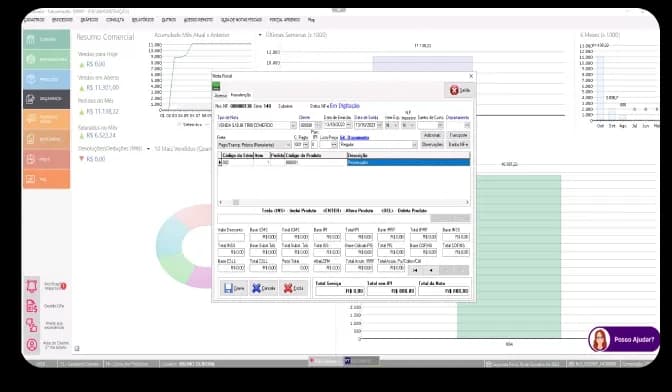Open the Guia de Notas Fiscais menu
Screen dimensions: 672x392
pos(241,20)
